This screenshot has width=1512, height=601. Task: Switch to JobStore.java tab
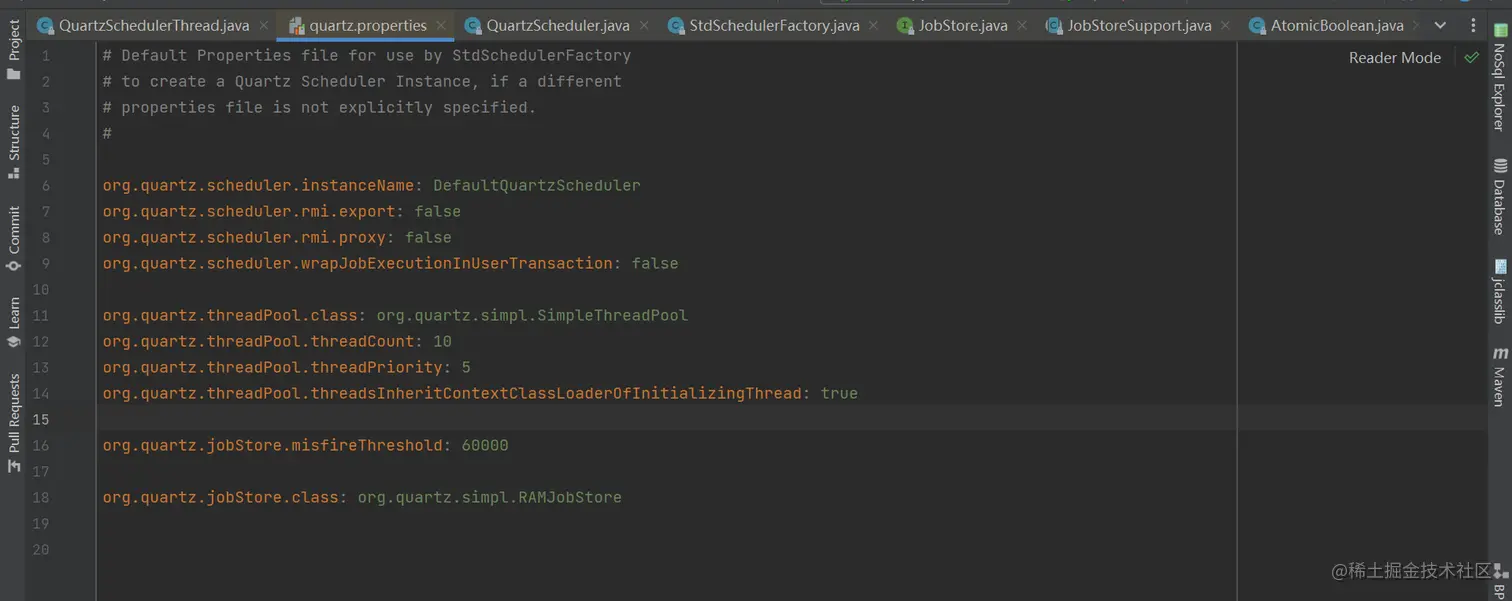[x=963, y=25]
